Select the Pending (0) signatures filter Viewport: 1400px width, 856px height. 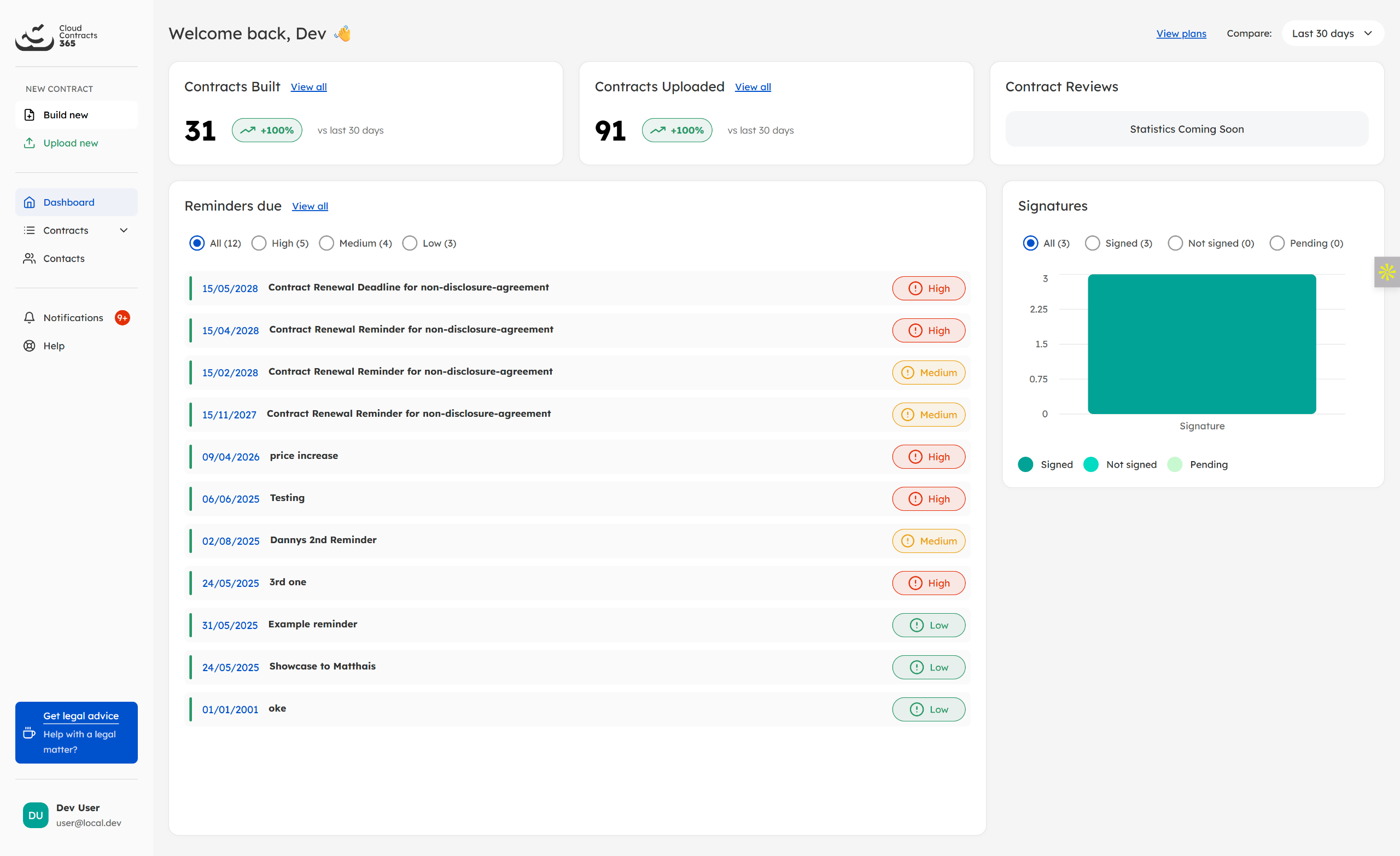[x=1277, y=243]
